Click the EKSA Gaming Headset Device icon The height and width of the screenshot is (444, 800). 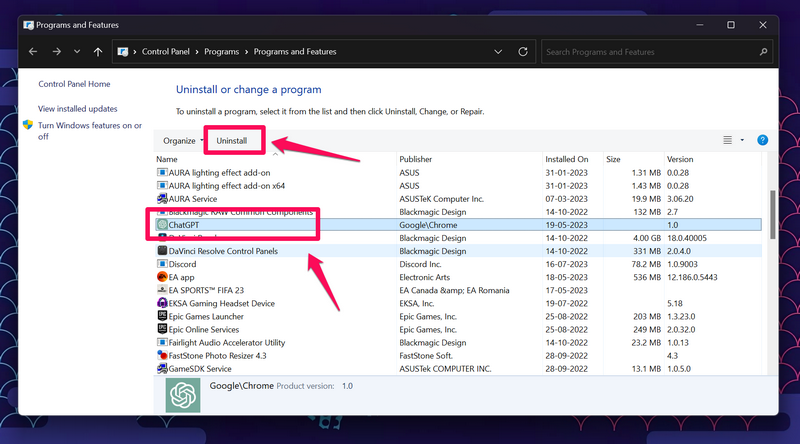(162, 303)
